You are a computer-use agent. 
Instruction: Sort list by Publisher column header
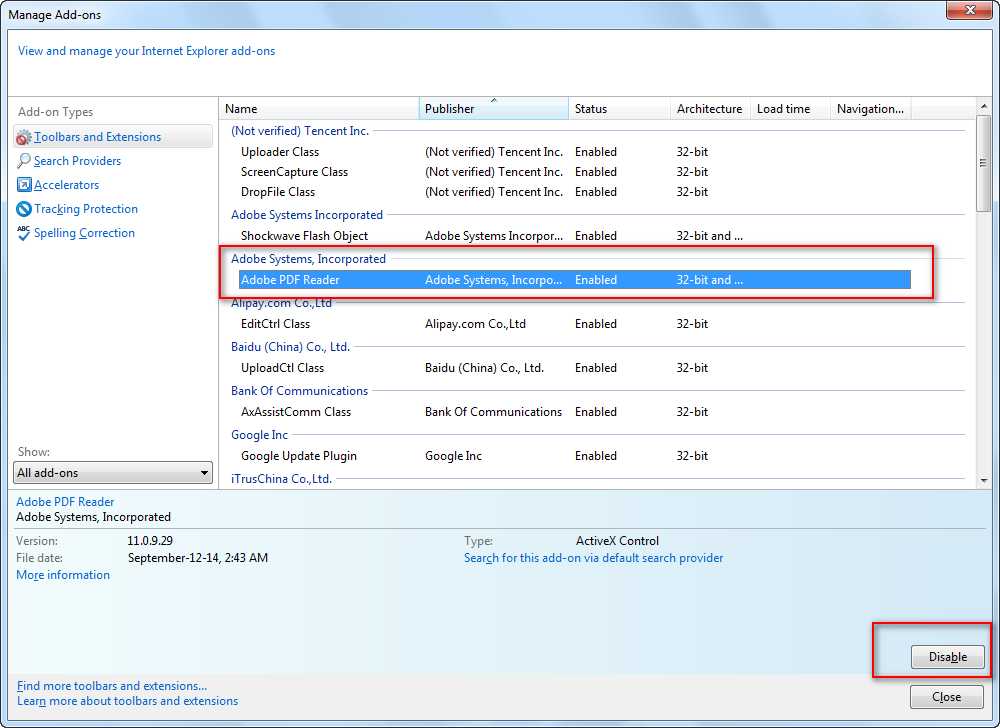tap(494, 109)
